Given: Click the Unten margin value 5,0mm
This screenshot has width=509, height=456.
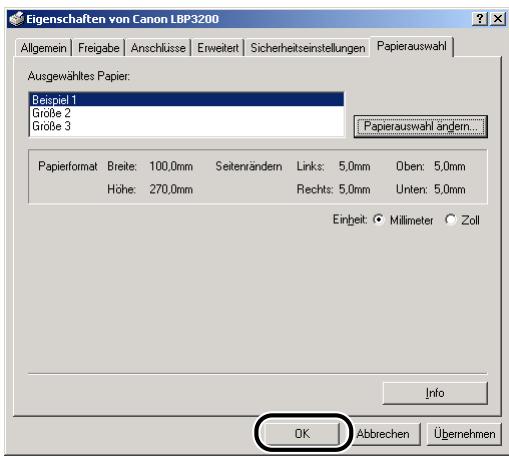Looking at the screenshot, I should pos(450,189).
